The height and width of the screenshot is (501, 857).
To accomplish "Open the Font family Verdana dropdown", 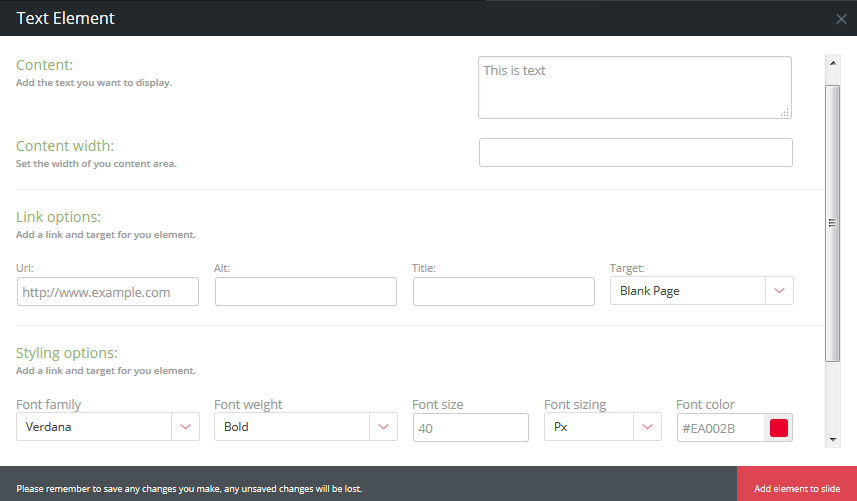I will [x=95, y=427].
